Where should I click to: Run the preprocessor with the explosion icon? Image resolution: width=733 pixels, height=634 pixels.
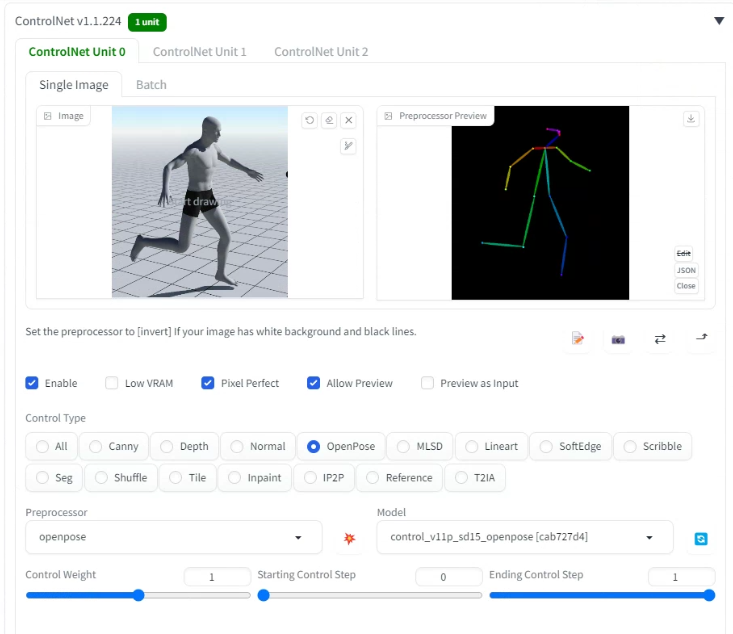(x=349, y=538)
